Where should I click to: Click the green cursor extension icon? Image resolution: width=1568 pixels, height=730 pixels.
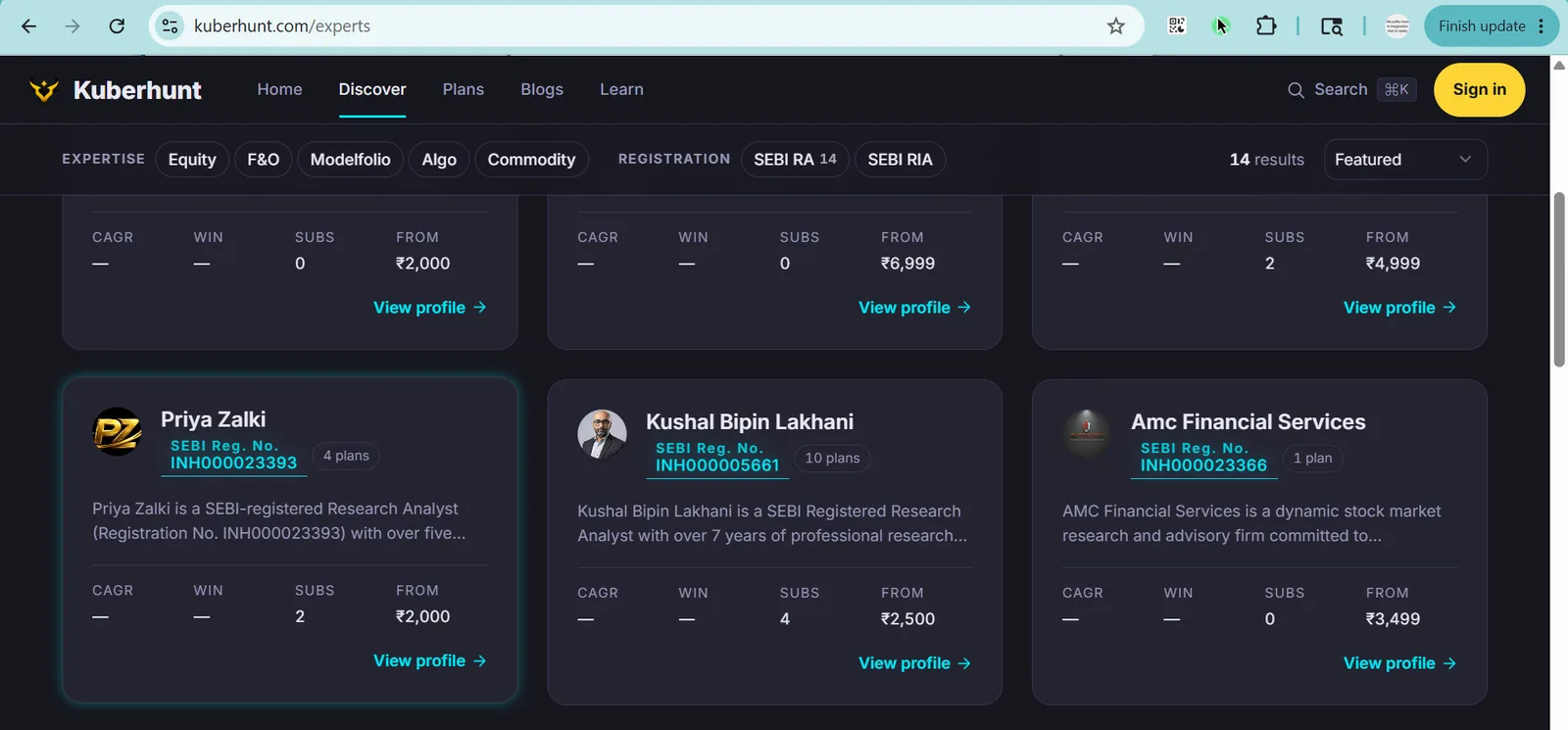coord(1221,26)
